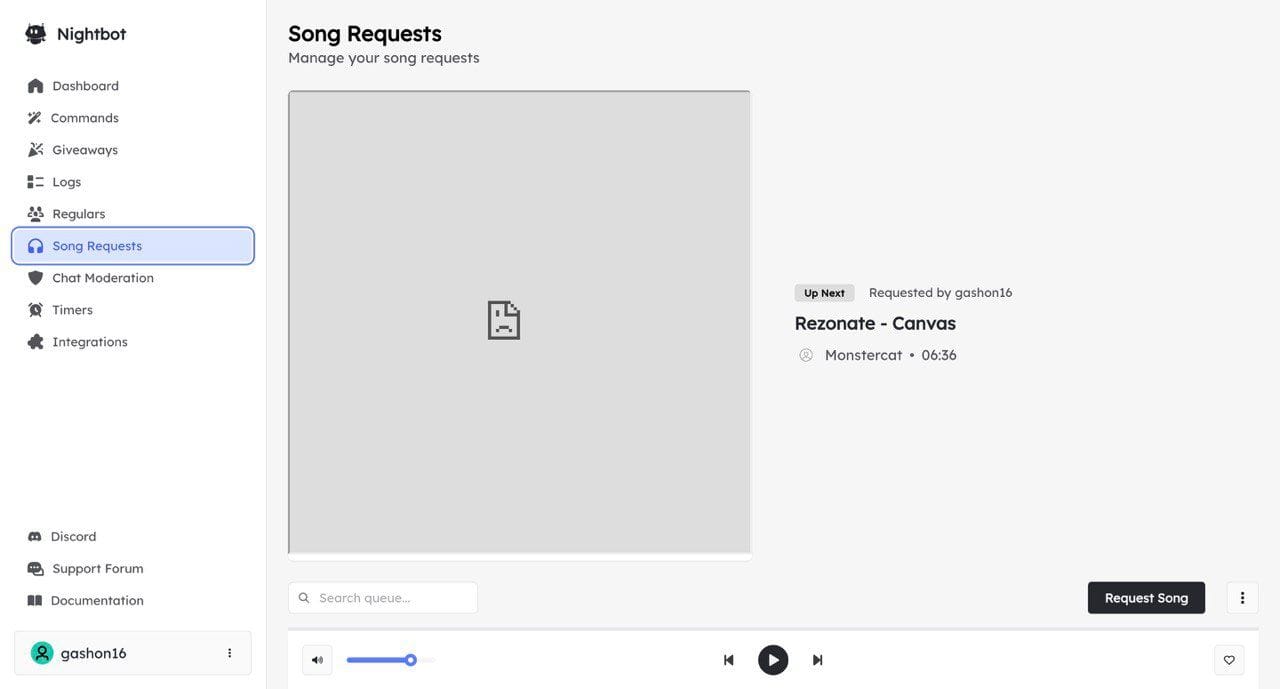This screenshot has height=689, width=1280.
Task: Skip to the next song
Action: pyautogui.click(x=817, y=660)
